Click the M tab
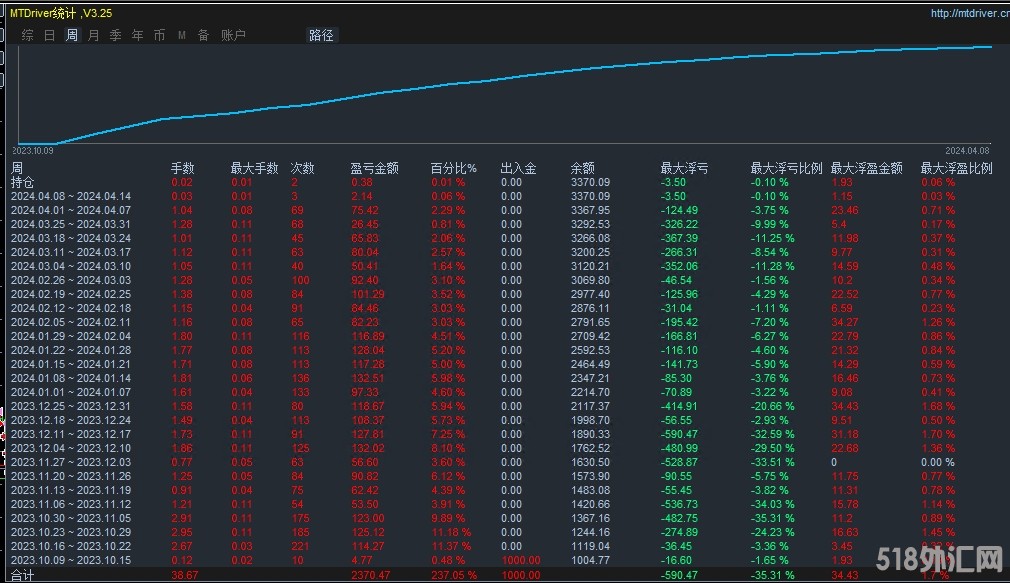The height and width of the screenshot is (583, 1010). click(182, 35)
